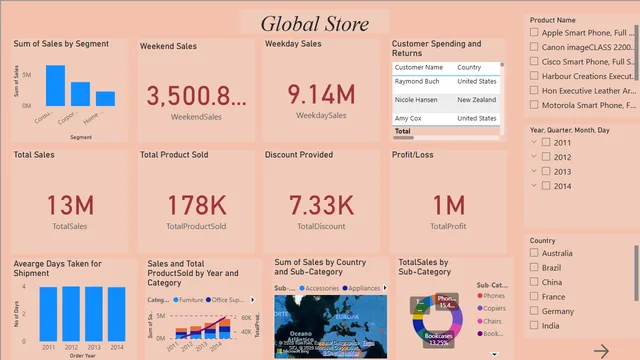Screen dimensions: 640x360
Task: Click the 2014 shipment days bar
Action: click(x=117, y=314)
